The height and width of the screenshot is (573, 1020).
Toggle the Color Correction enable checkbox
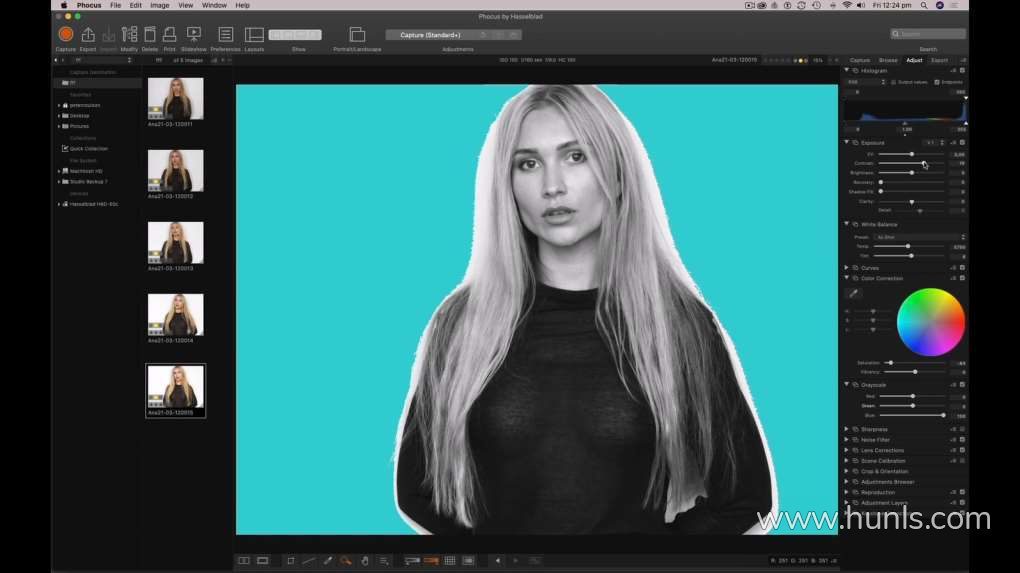click(x=962, y=278)
